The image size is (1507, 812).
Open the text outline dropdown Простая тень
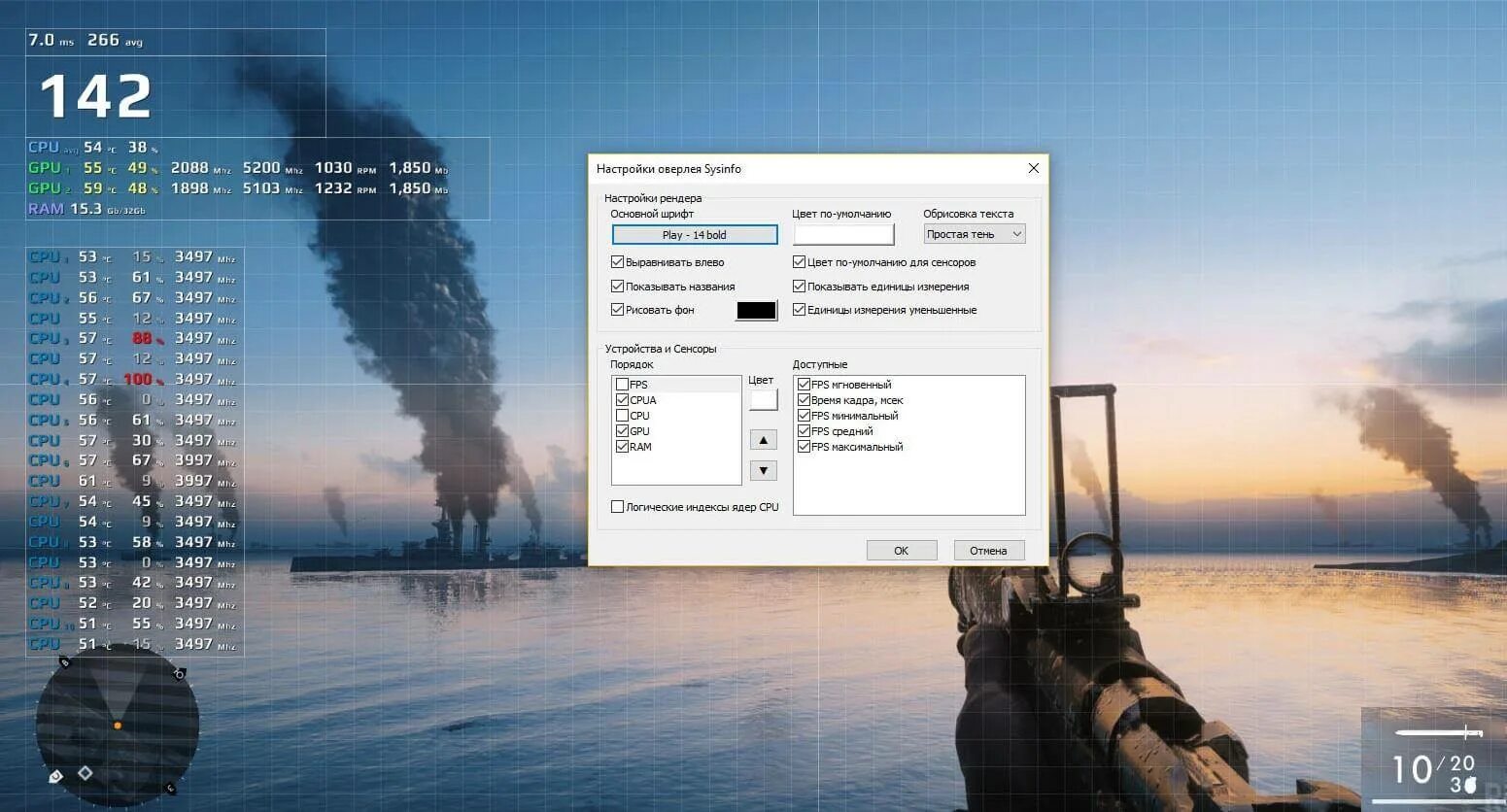pos(974,234)
